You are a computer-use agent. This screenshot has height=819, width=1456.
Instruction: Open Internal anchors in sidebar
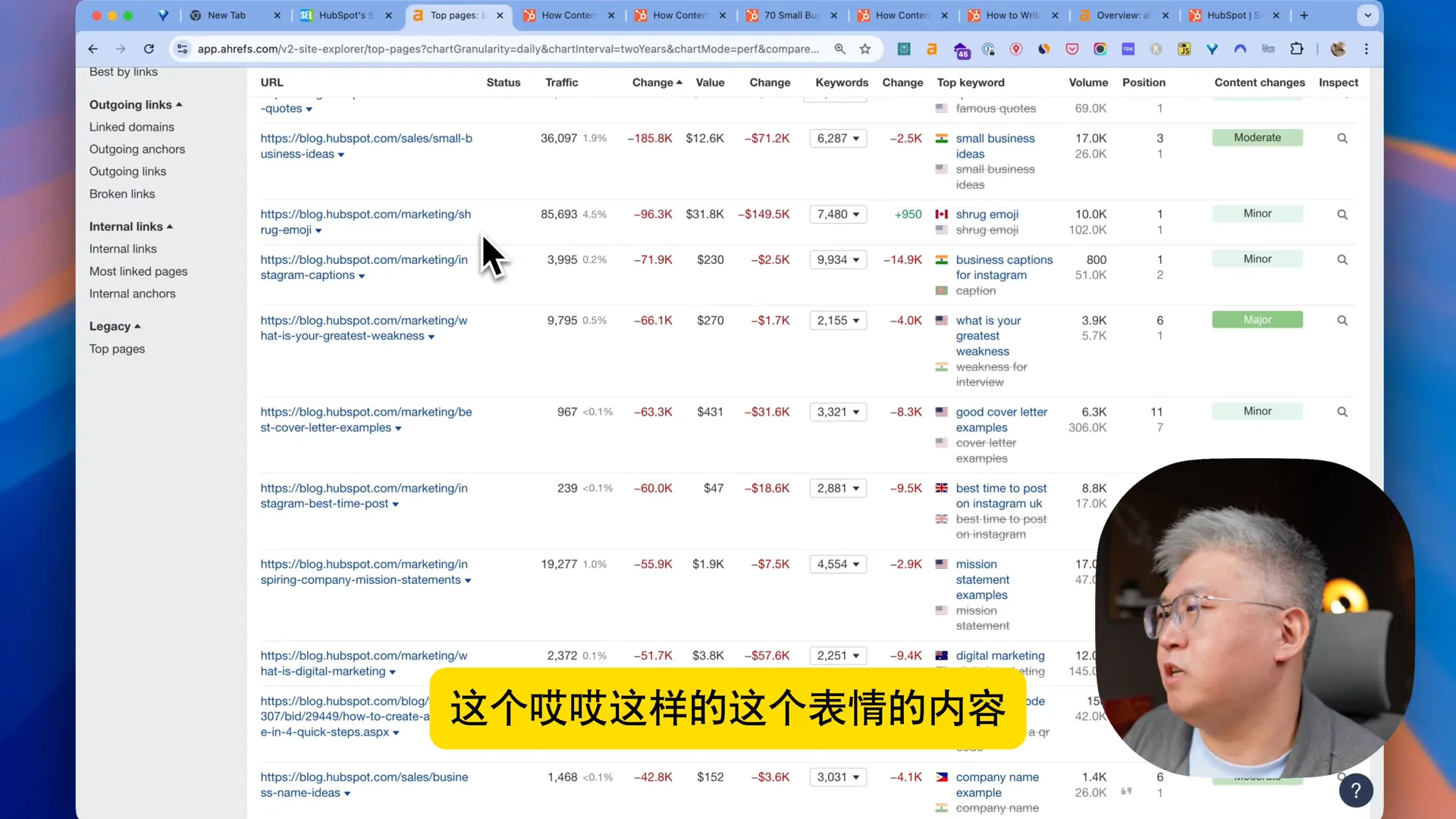click(132, 293)
